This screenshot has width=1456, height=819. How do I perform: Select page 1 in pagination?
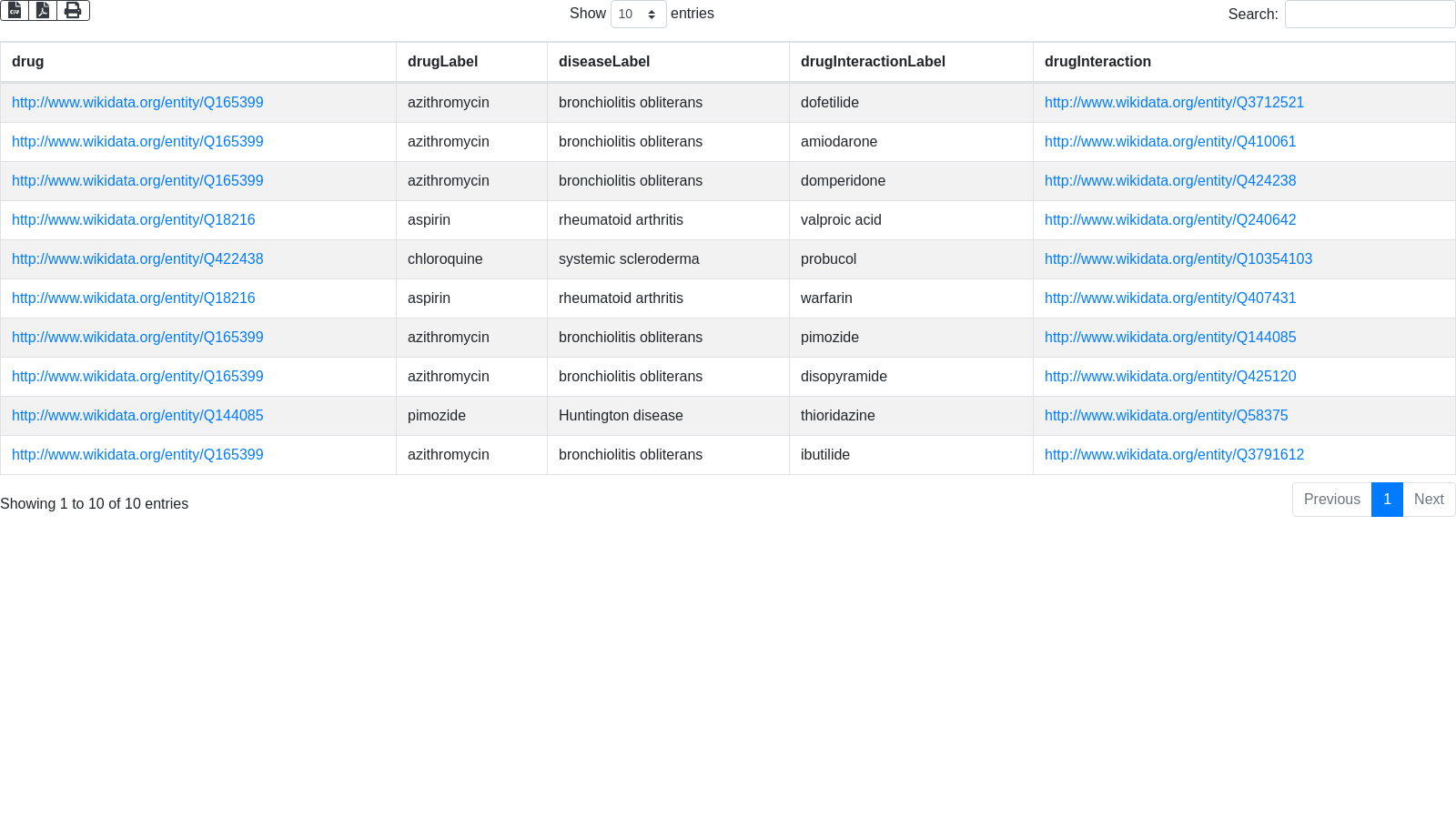pos(1387,500)
